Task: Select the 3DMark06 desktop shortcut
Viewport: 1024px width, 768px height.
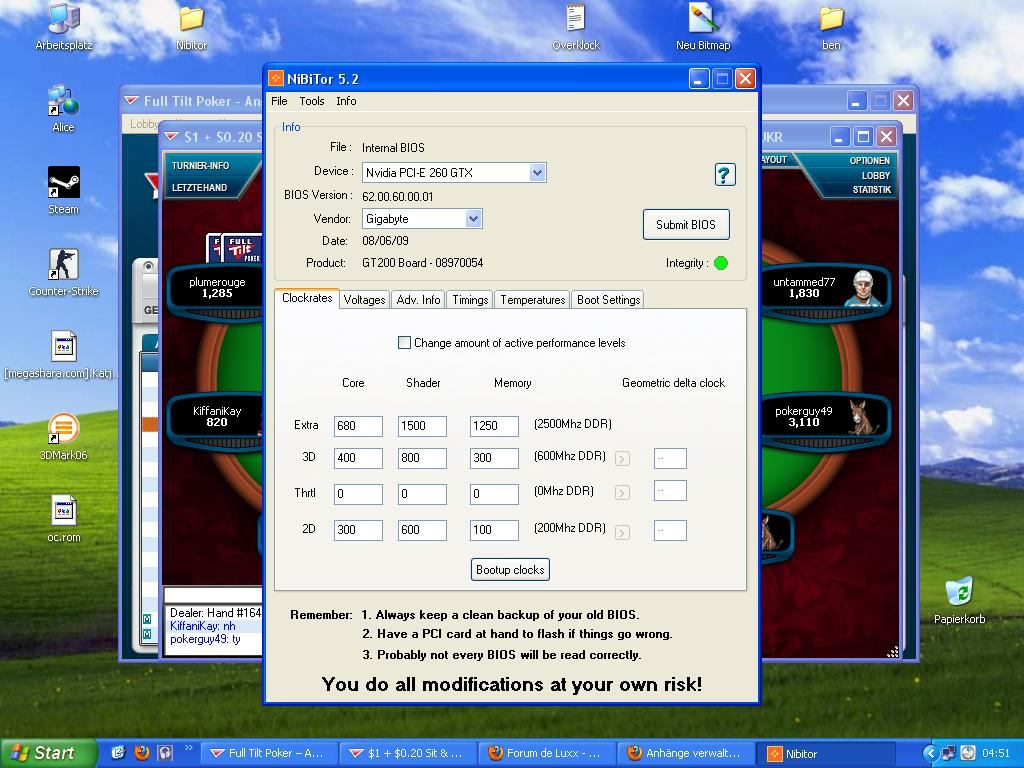Action: pos(63,438)
